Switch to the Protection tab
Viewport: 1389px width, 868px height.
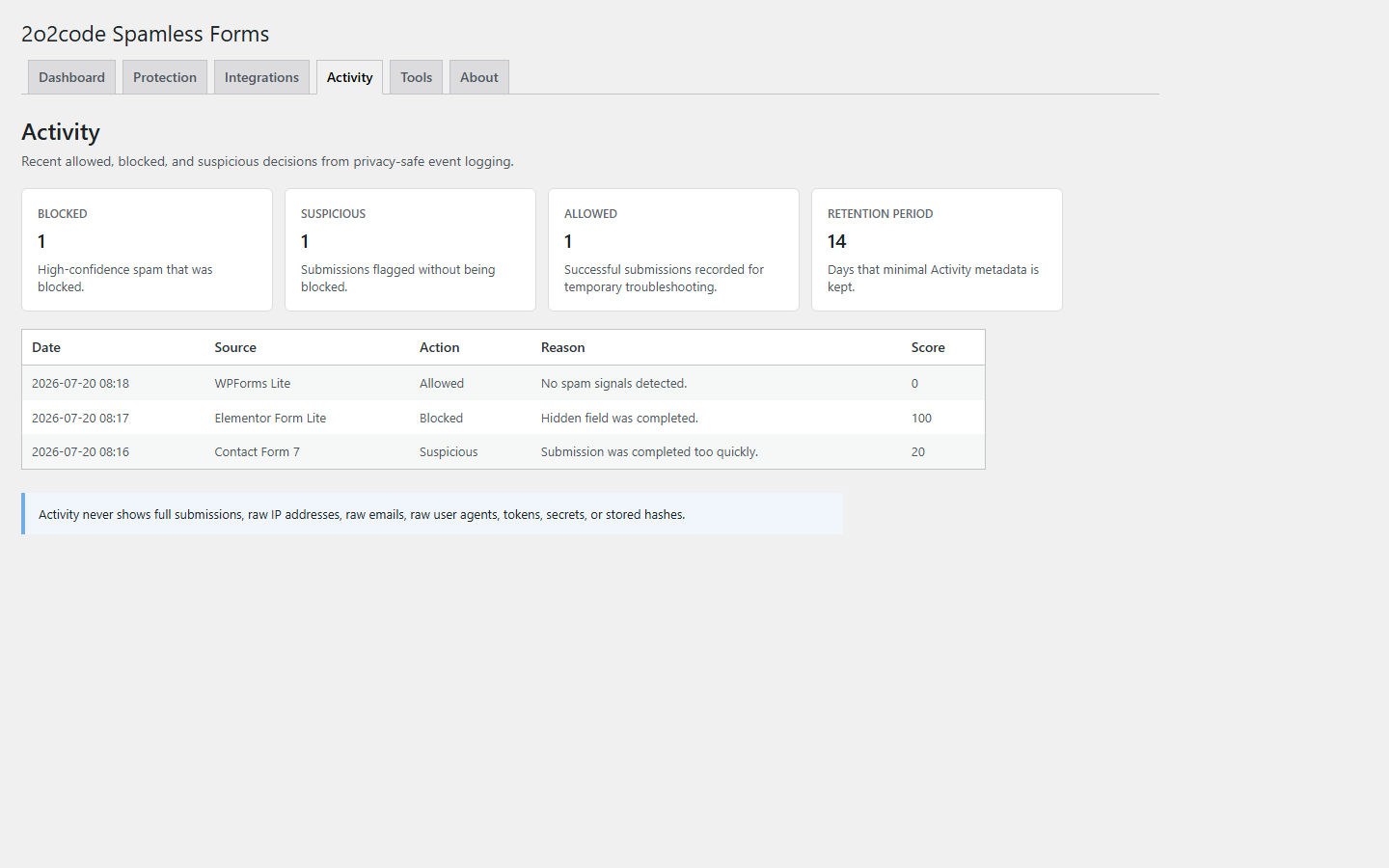tap(165, 77)
